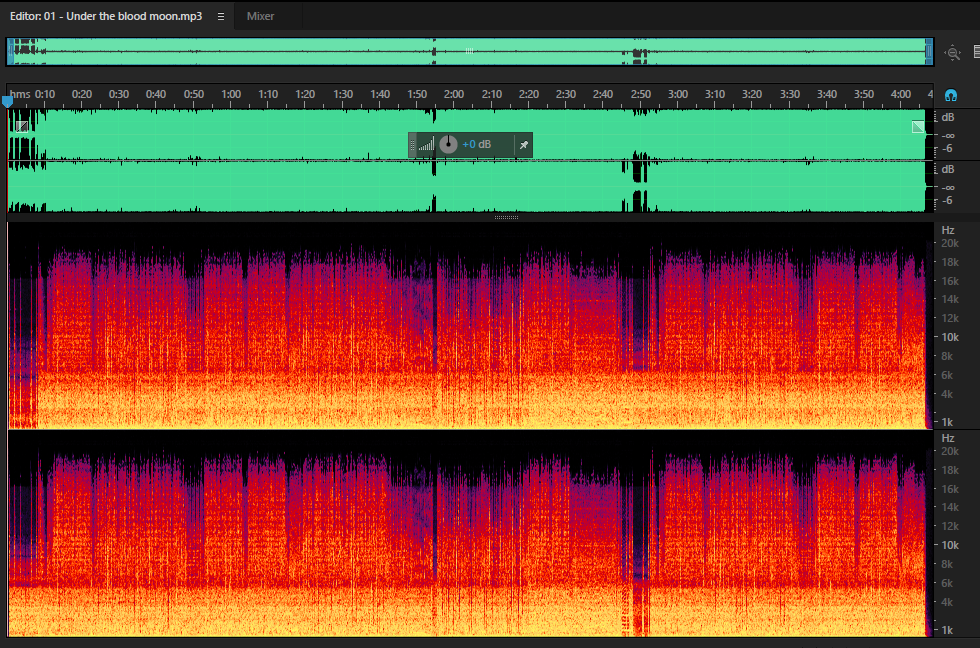The height and width of the screenshot is (648, 980).
Task: Click the 3:30 mark on the time ruler
Action: [x=789, y=94]
